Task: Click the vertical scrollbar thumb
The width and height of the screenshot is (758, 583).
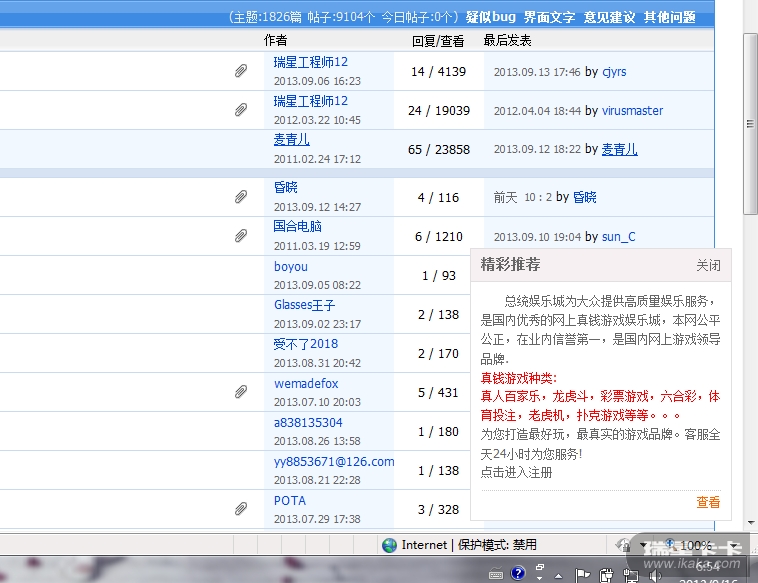Action: pos(750,123)
